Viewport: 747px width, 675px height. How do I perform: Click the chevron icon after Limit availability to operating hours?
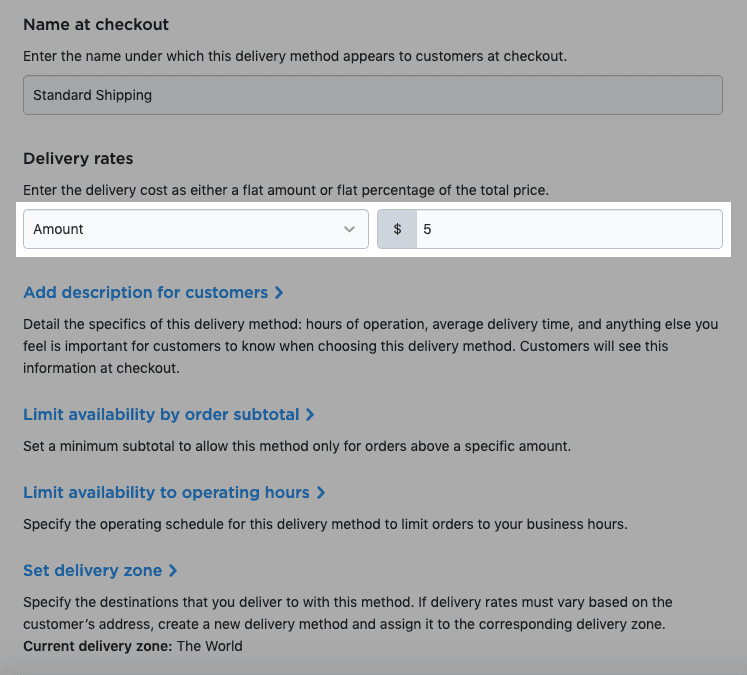pyautogui.click(x=320, y=493)
